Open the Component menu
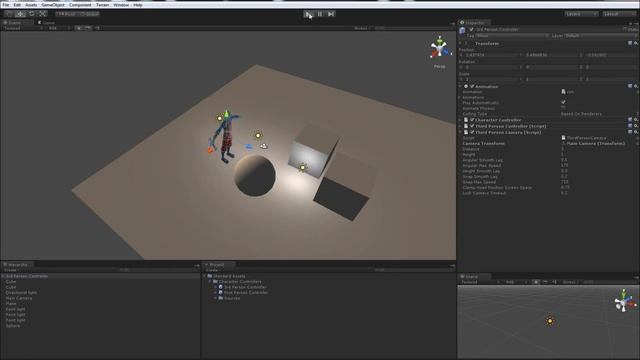Viewport: 640px width, 360px height. click(80, 5)
